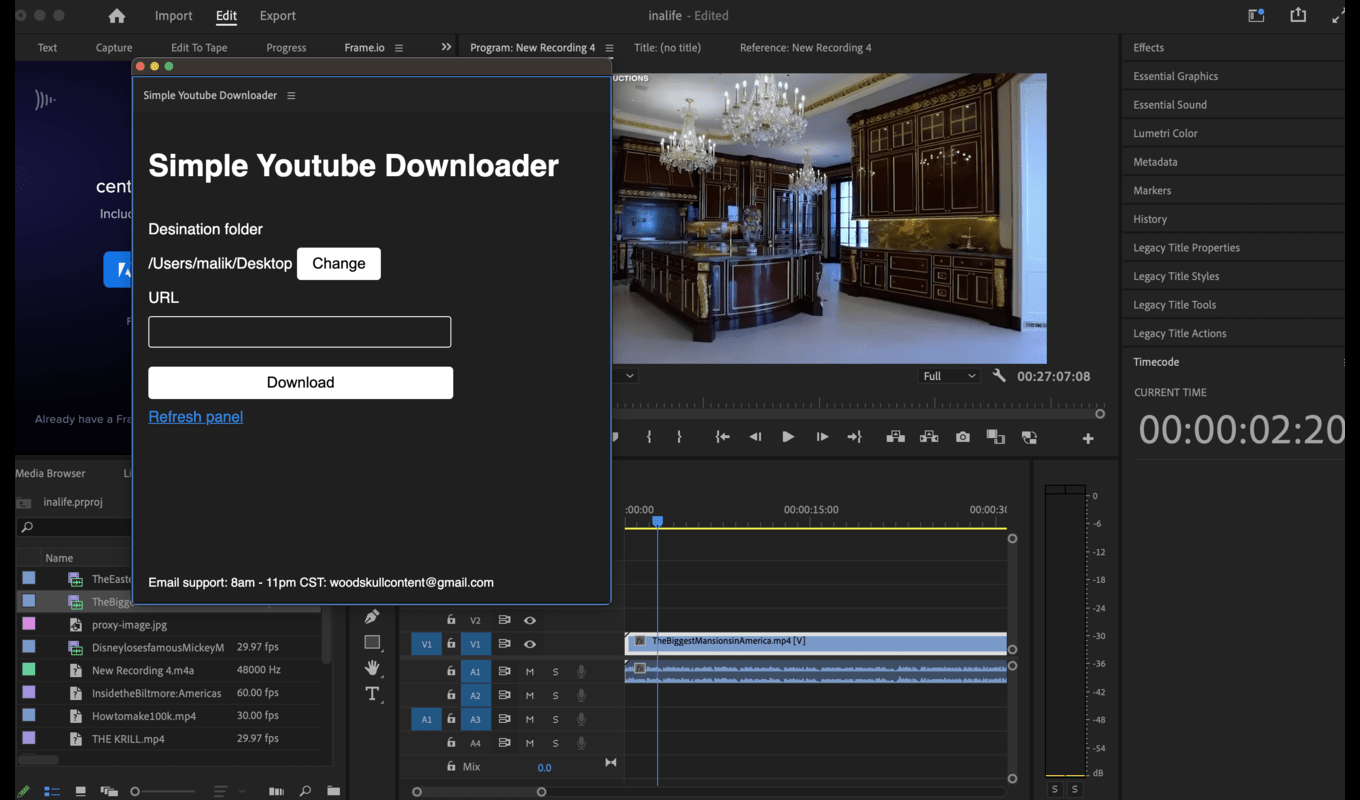Click the Comparison View icon

pos(995,437)
